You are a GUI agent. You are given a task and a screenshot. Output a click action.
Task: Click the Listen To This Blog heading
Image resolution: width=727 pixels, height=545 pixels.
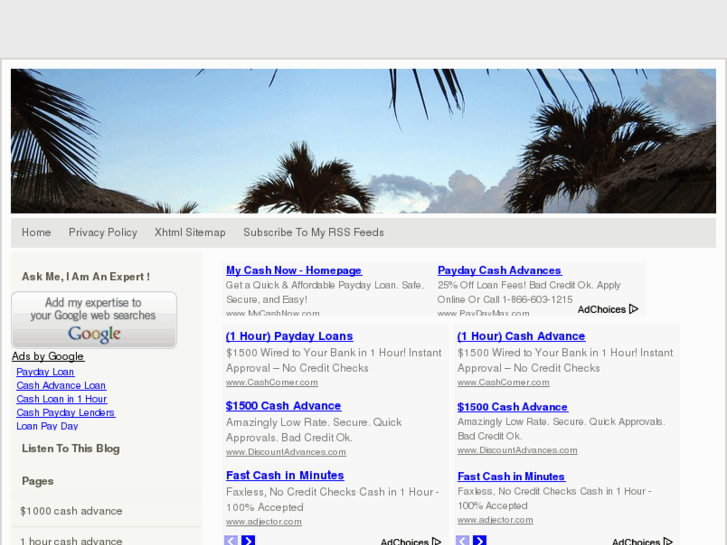[x=70, y=449]
